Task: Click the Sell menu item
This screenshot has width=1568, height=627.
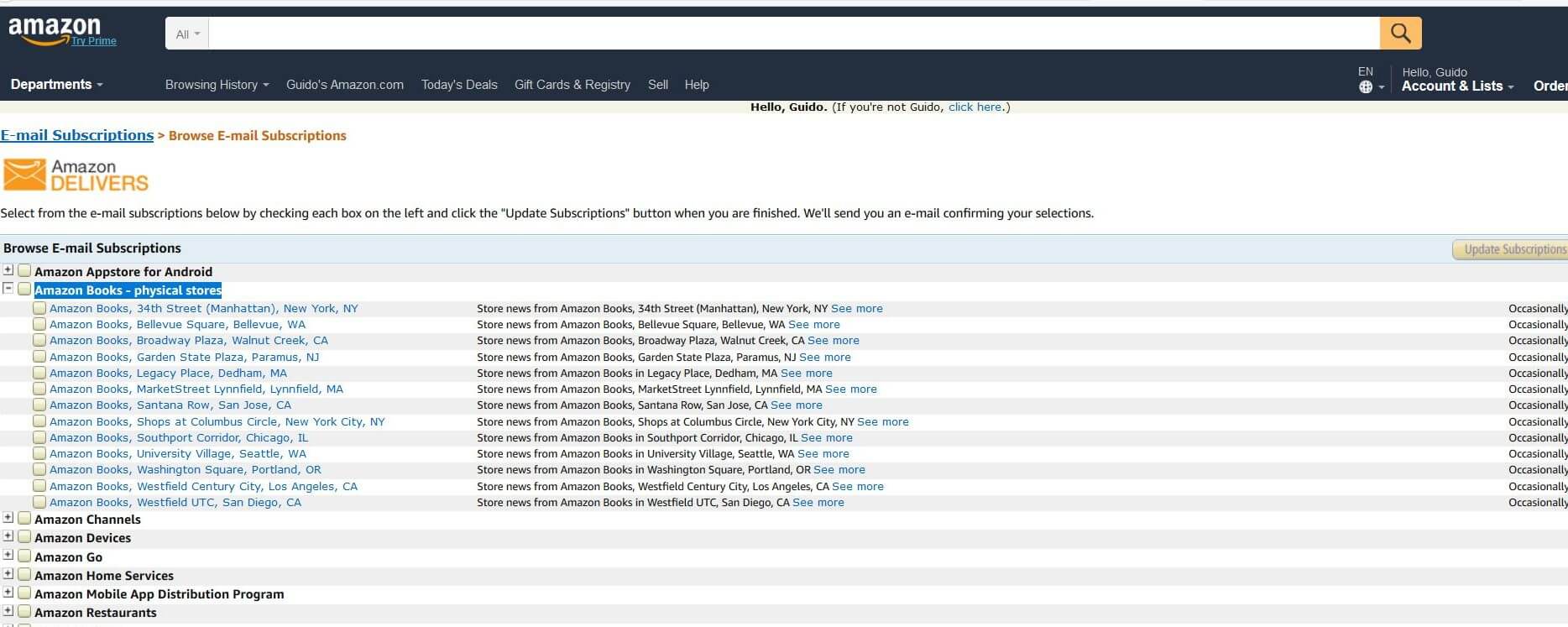Action: (658, 85)
